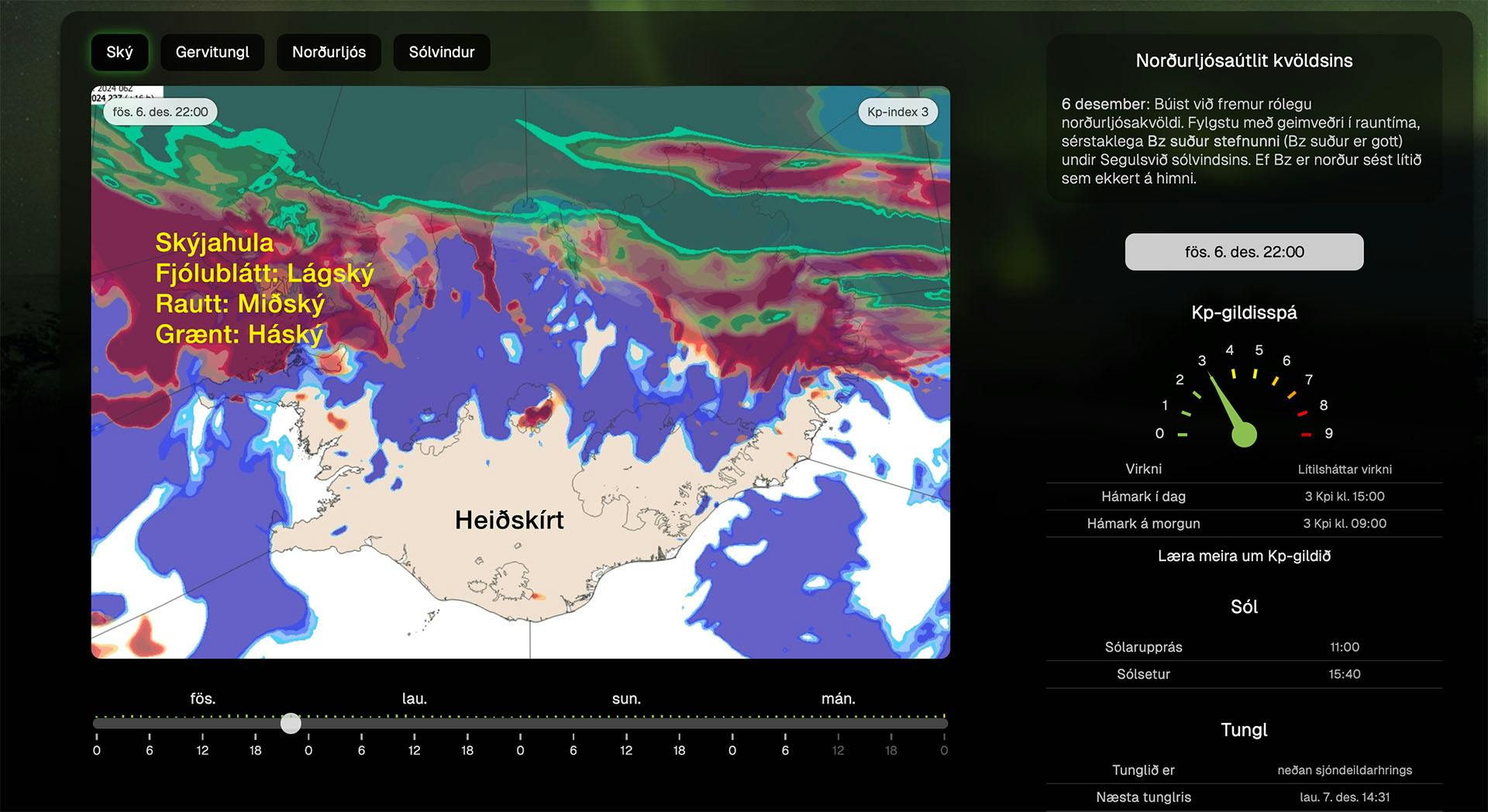Click the 'Skýjahula' legend heading
Image resolution: width=1488 pixels, height=812 pixels.
(215, 243)
